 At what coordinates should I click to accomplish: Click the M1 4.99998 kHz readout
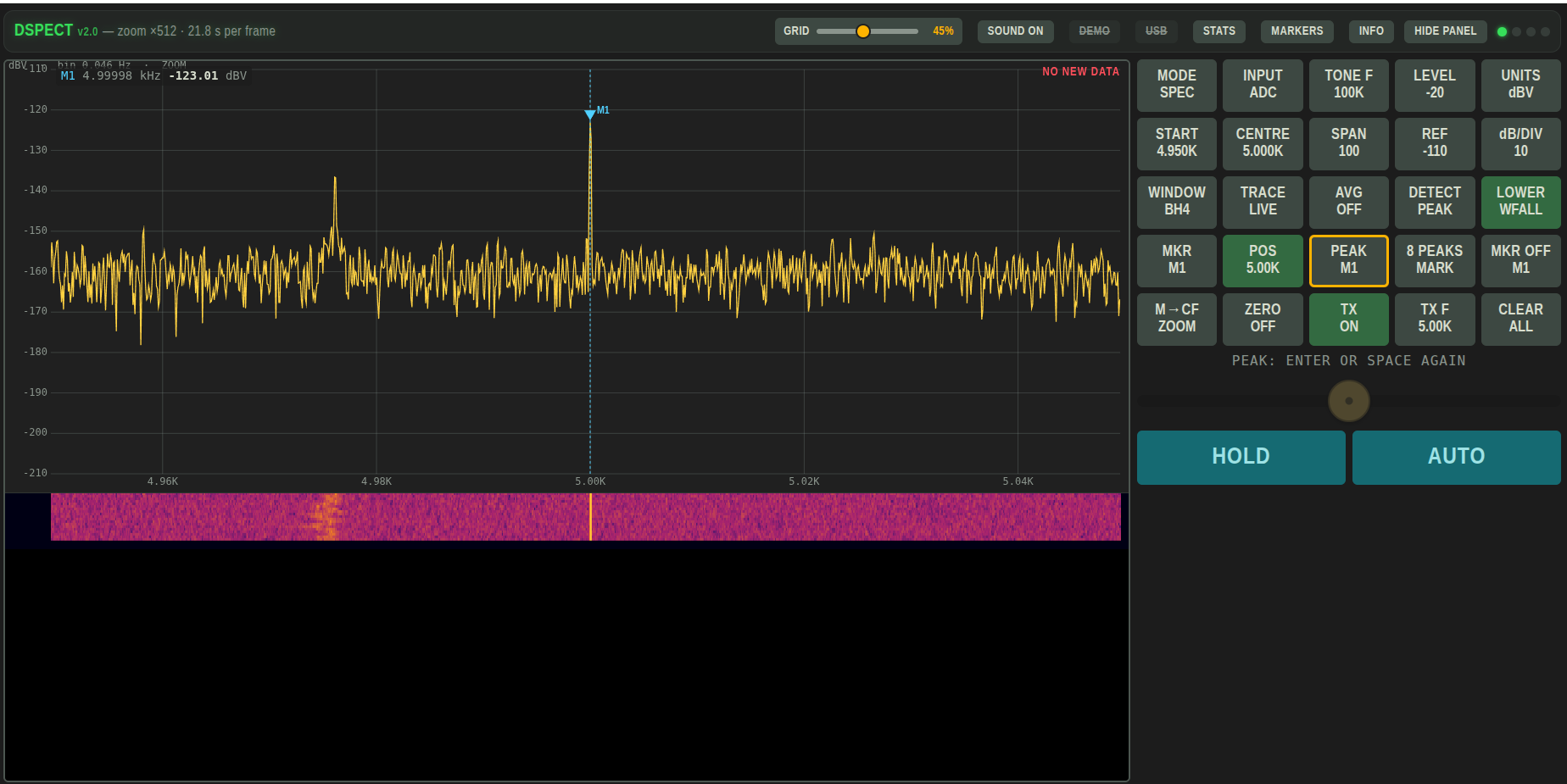(x=154, y=75)
